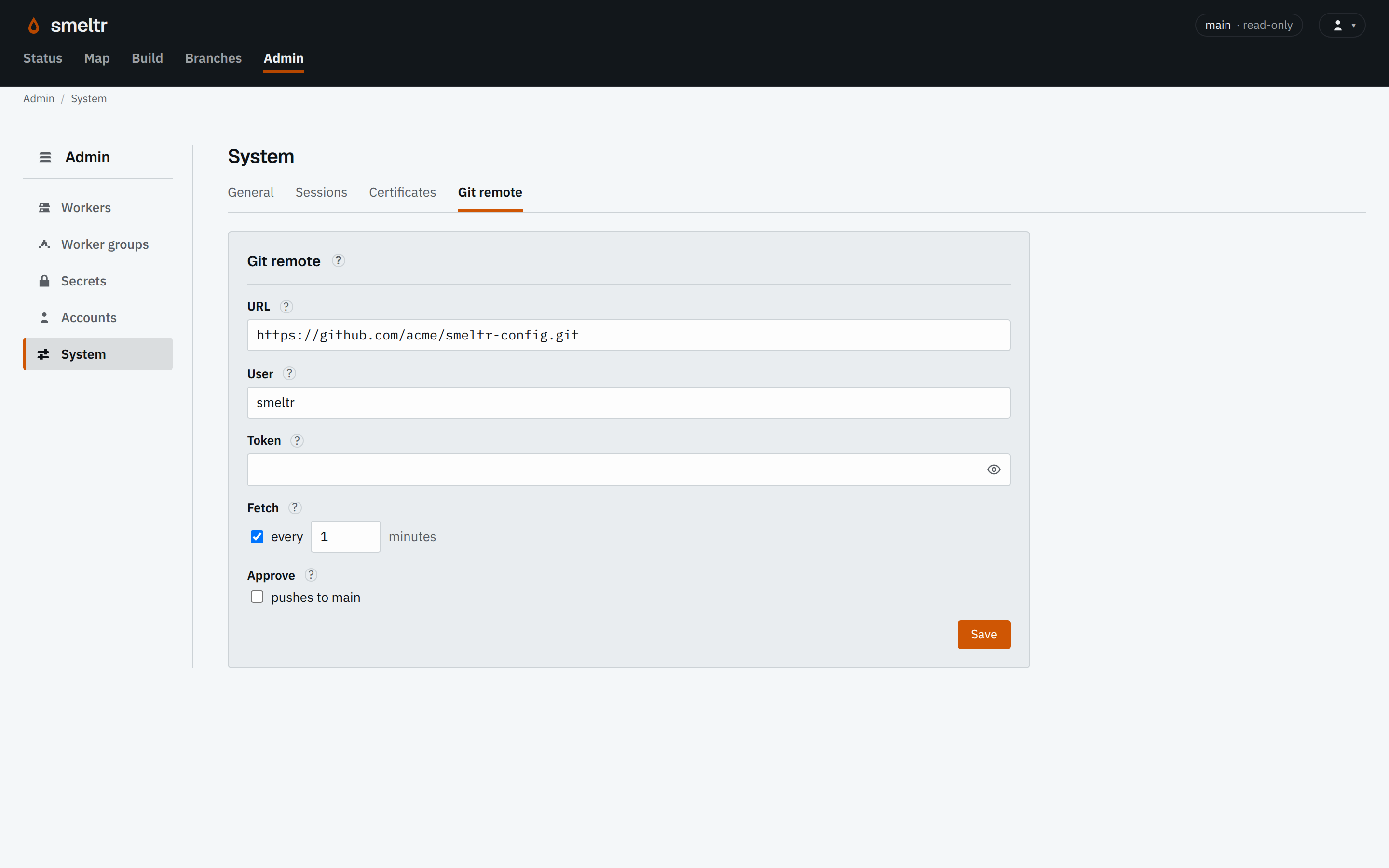
Task: Open the Approve option help tooltip
Action: pyautogui.click(x=311, y=575)
